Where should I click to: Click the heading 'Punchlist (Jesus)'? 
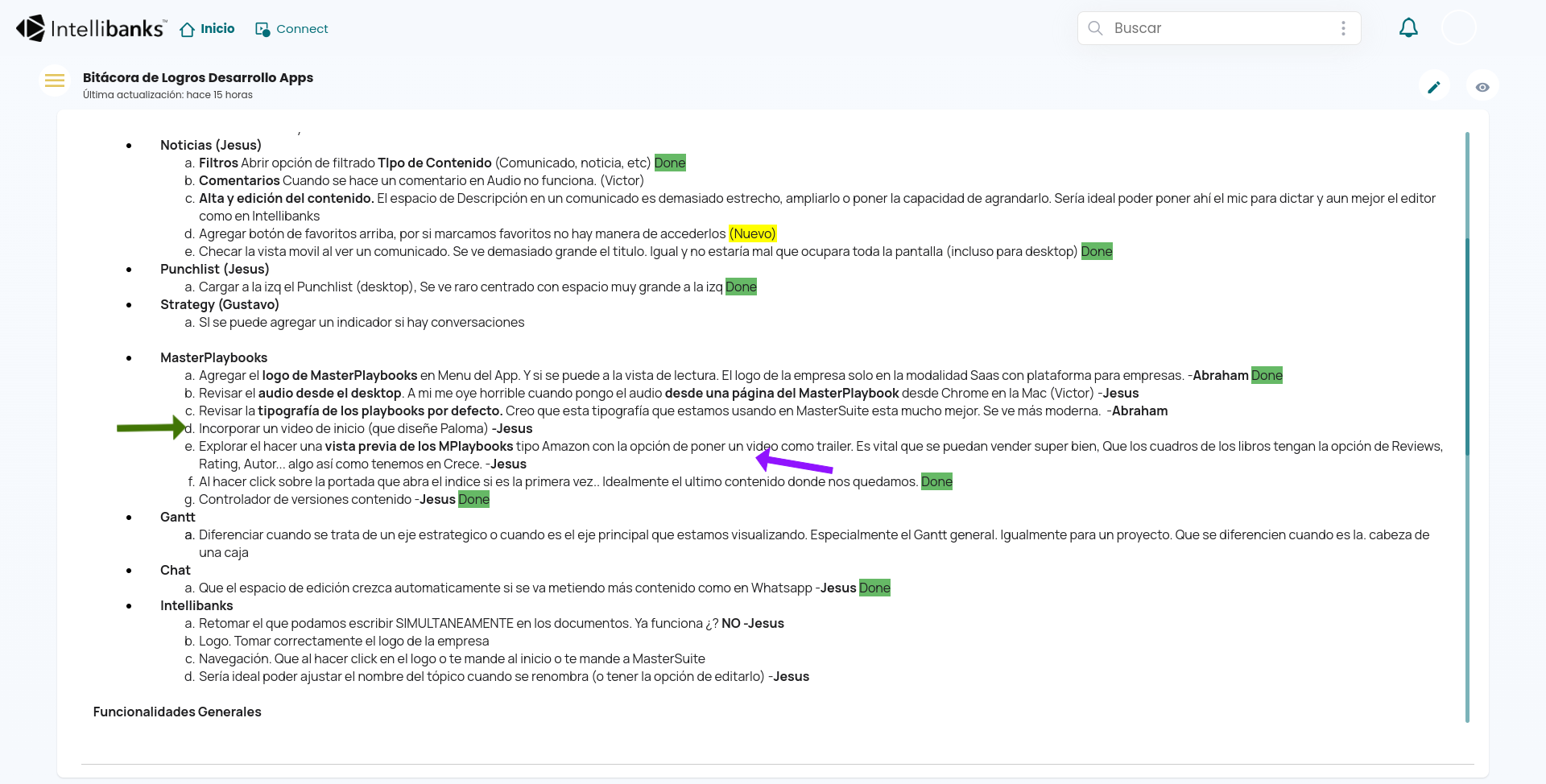click(x=215, y=269)
